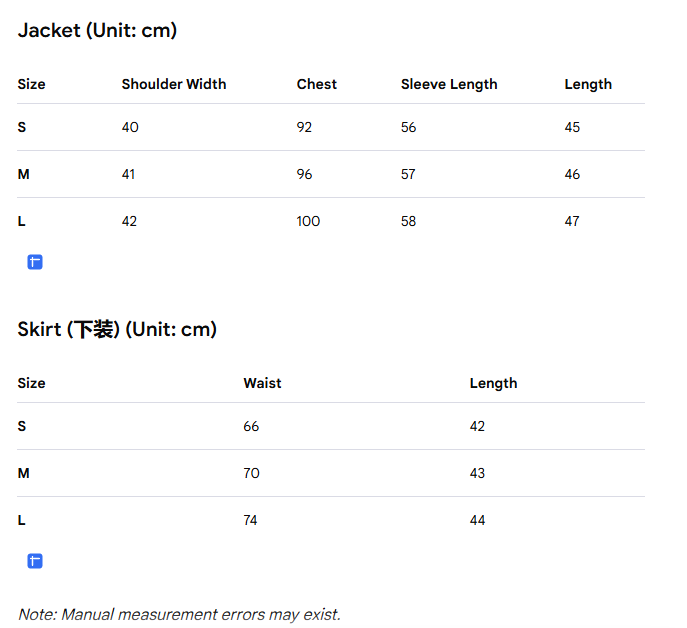Click the Sleeve Length column header
Screen dimensions: 687x628
[x=449, y=84]
